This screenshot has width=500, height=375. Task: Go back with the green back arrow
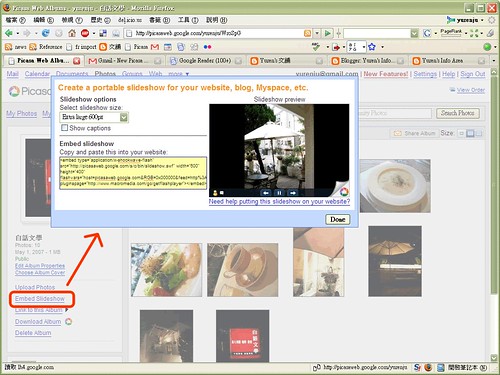click(9, 33)
